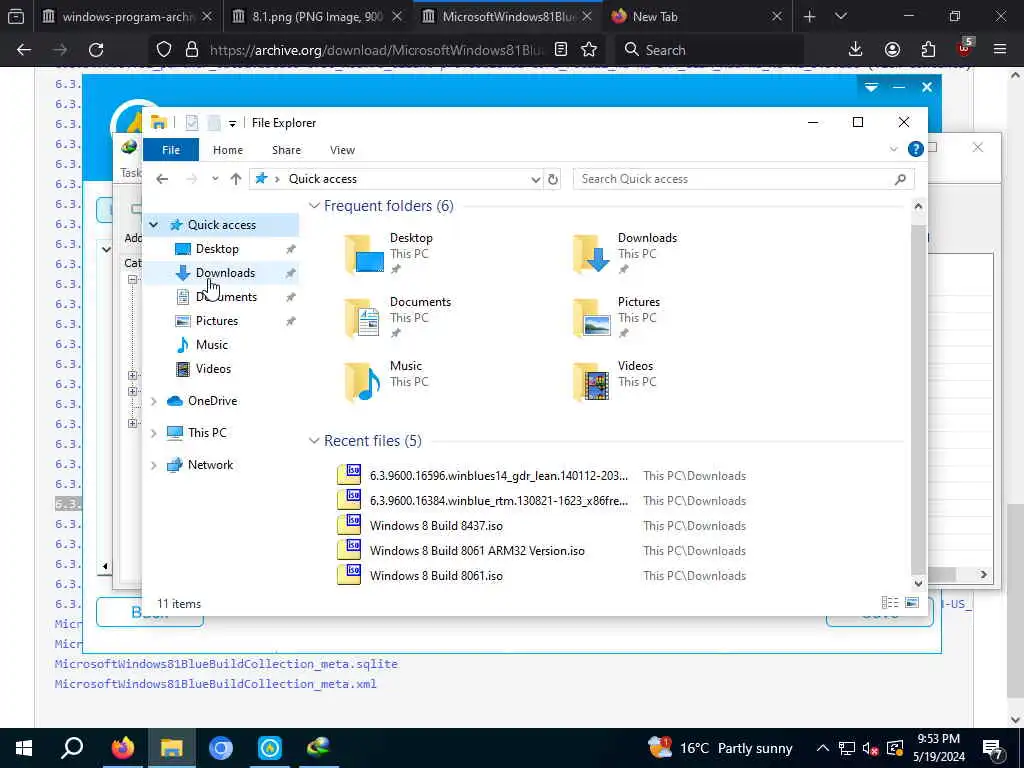Click the search magnifier in Explorer

tap(900, 179)
